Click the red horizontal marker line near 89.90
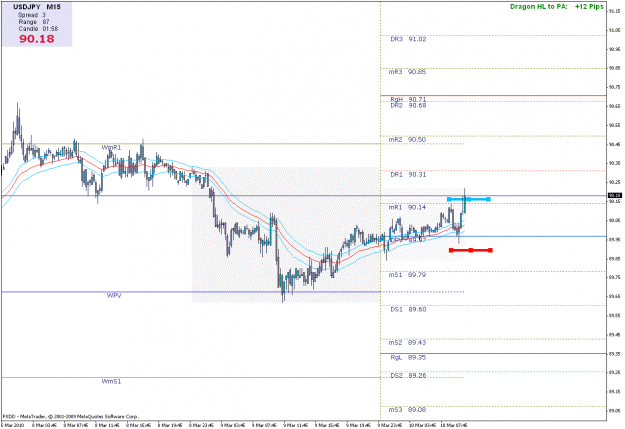The width and height of the screenshot is (625, 429). (x=471, y=250)
